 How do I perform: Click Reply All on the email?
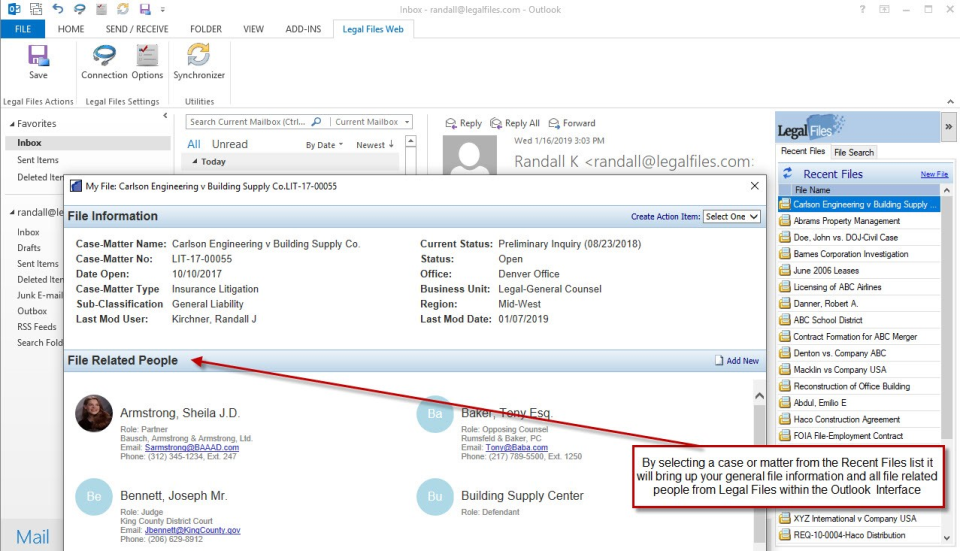(515, 123)
